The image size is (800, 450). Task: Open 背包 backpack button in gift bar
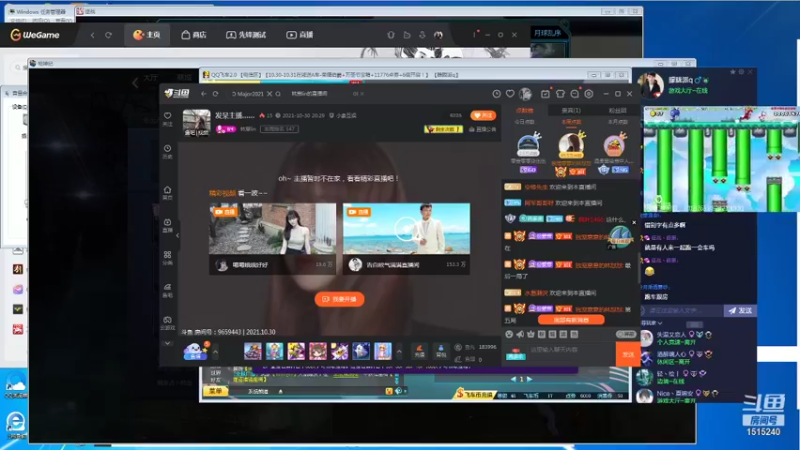tap(441, 351)
